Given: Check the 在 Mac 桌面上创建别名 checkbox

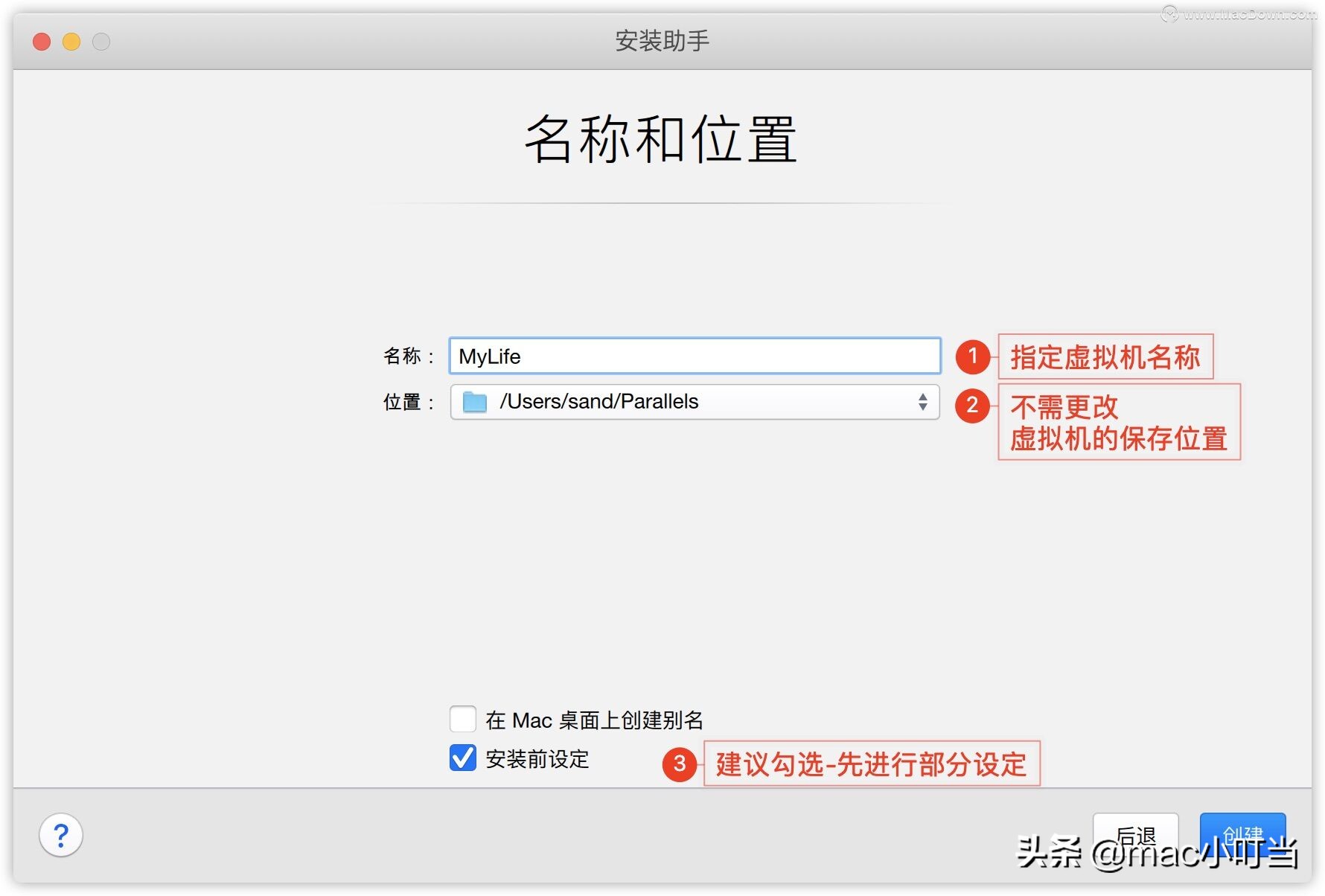Looking at the screenshot, I should [462, 719].
